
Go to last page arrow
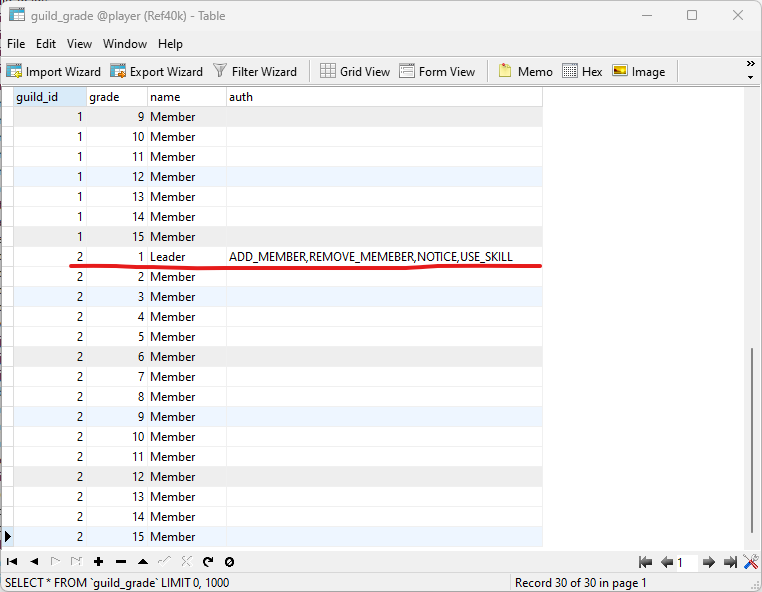(x=730, y=562)
